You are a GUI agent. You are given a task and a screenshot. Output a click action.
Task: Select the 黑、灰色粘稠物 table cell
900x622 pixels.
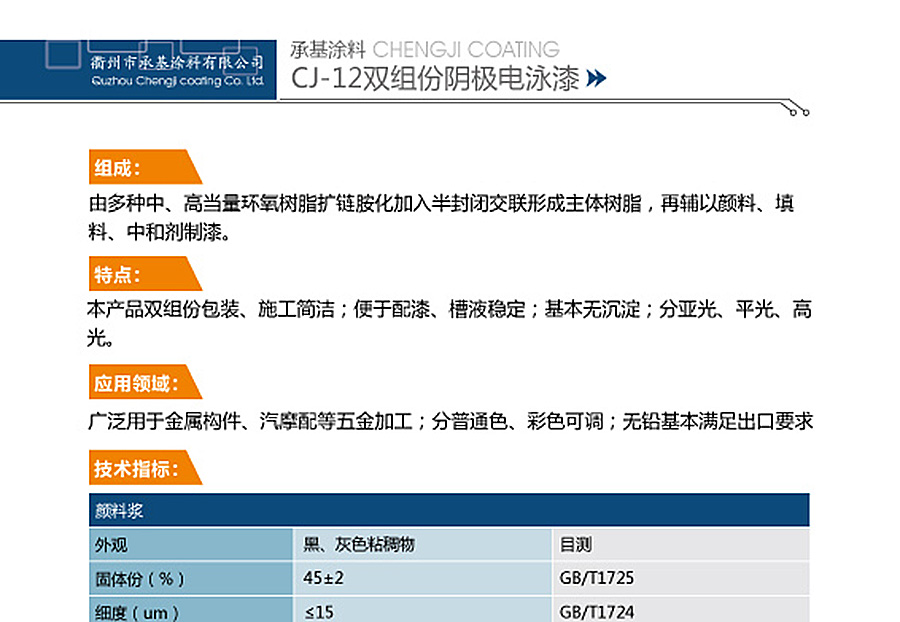pyautogui.click(x=422, y=545)
